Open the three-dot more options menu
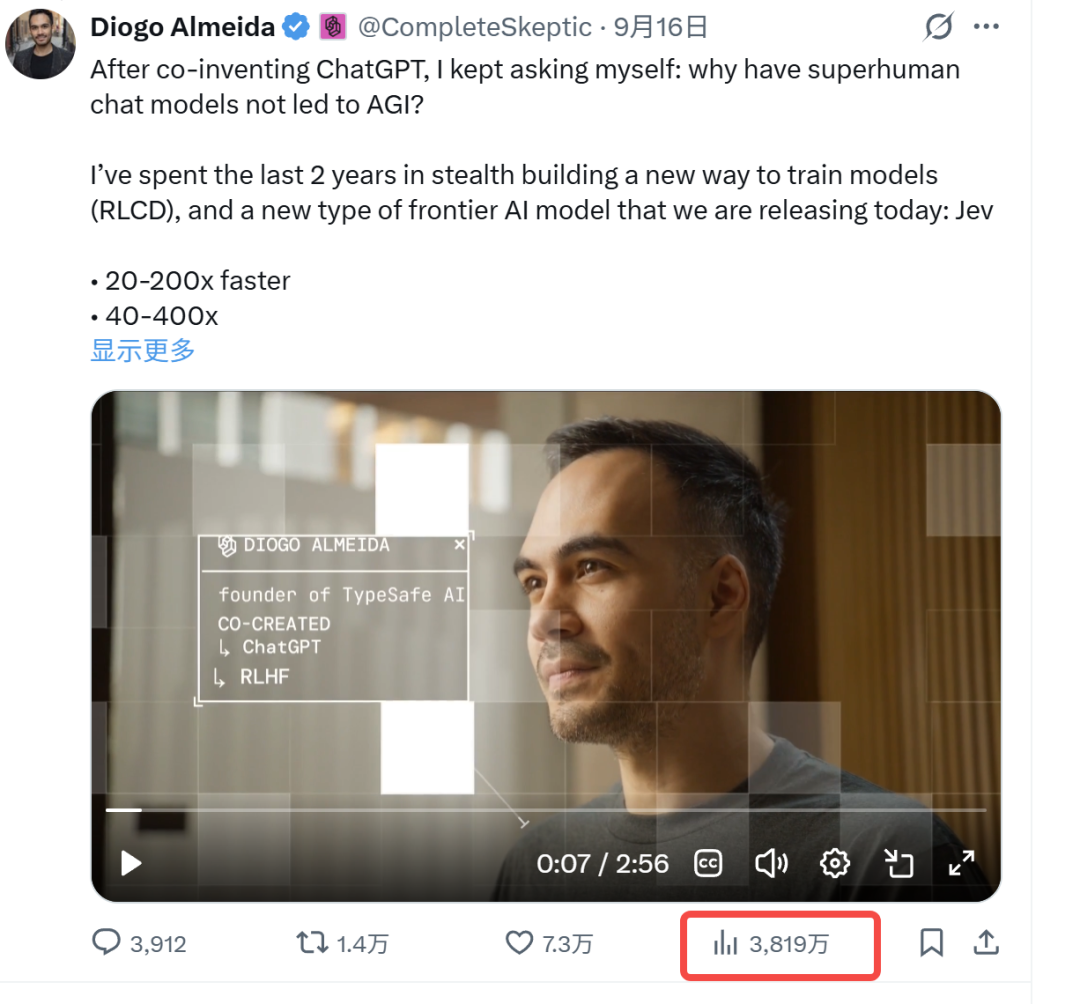The height and width of the screenshot is (1004, 1080). click(986, 27)
